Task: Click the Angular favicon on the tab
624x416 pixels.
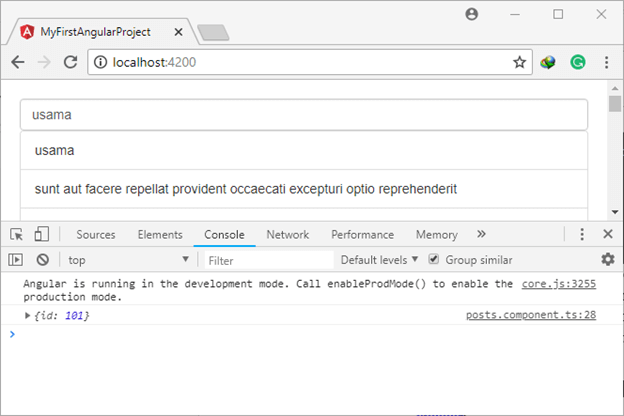Action: 27,32
